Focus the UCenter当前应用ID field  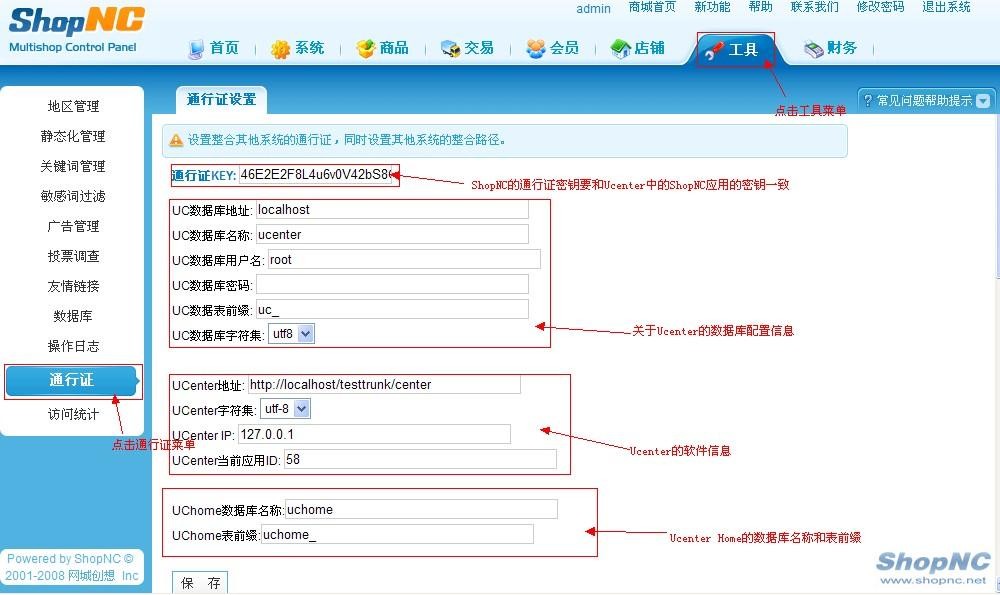(420, 459)
